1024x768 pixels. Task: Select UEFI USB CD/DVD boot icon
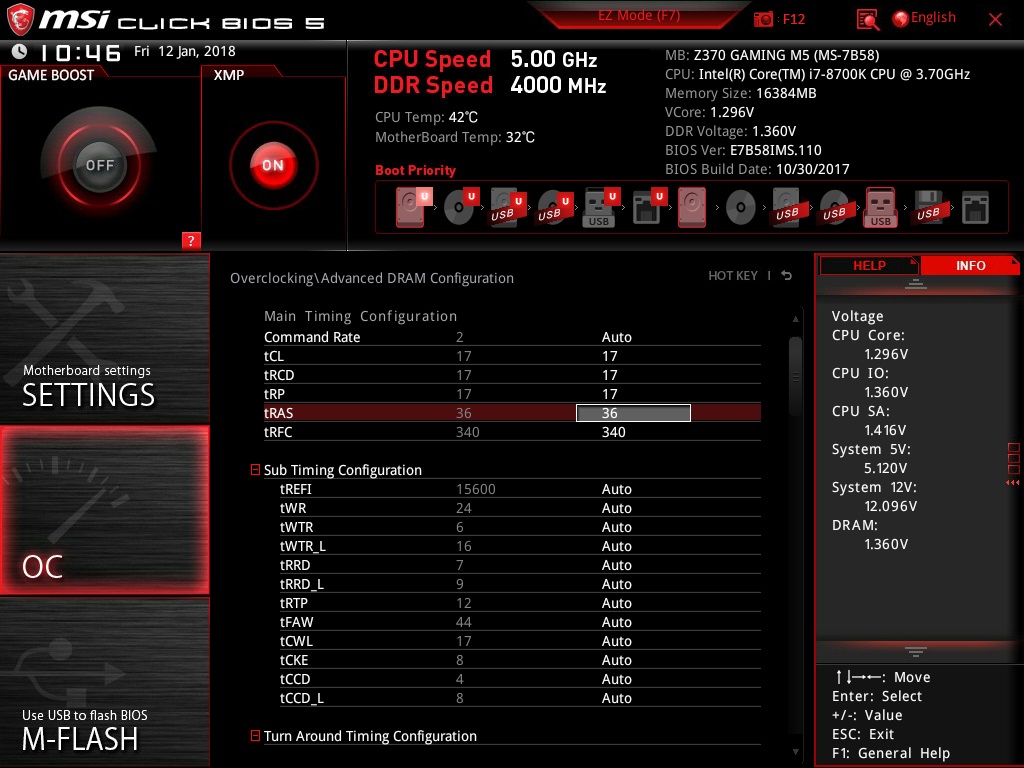pos(554,208)
